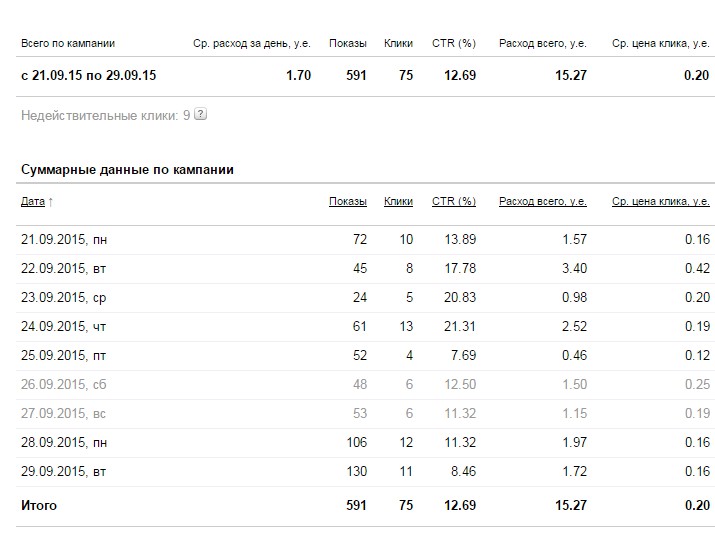This screenshot has height=550, width=715.
Task: Click the Итого totals row label
Action: click(39, 505)
